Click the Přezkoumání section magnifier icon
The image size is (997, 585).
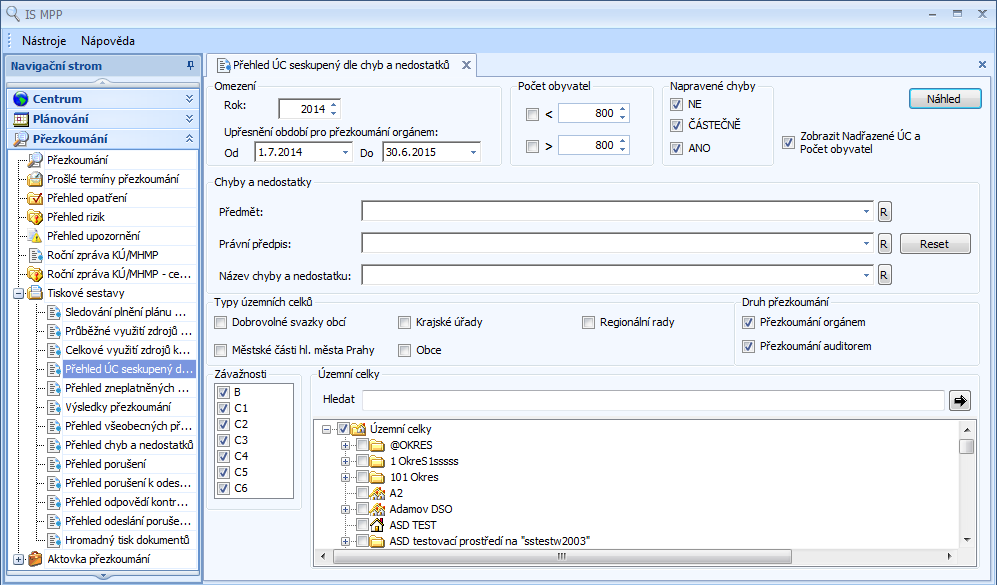coord(21,139)
